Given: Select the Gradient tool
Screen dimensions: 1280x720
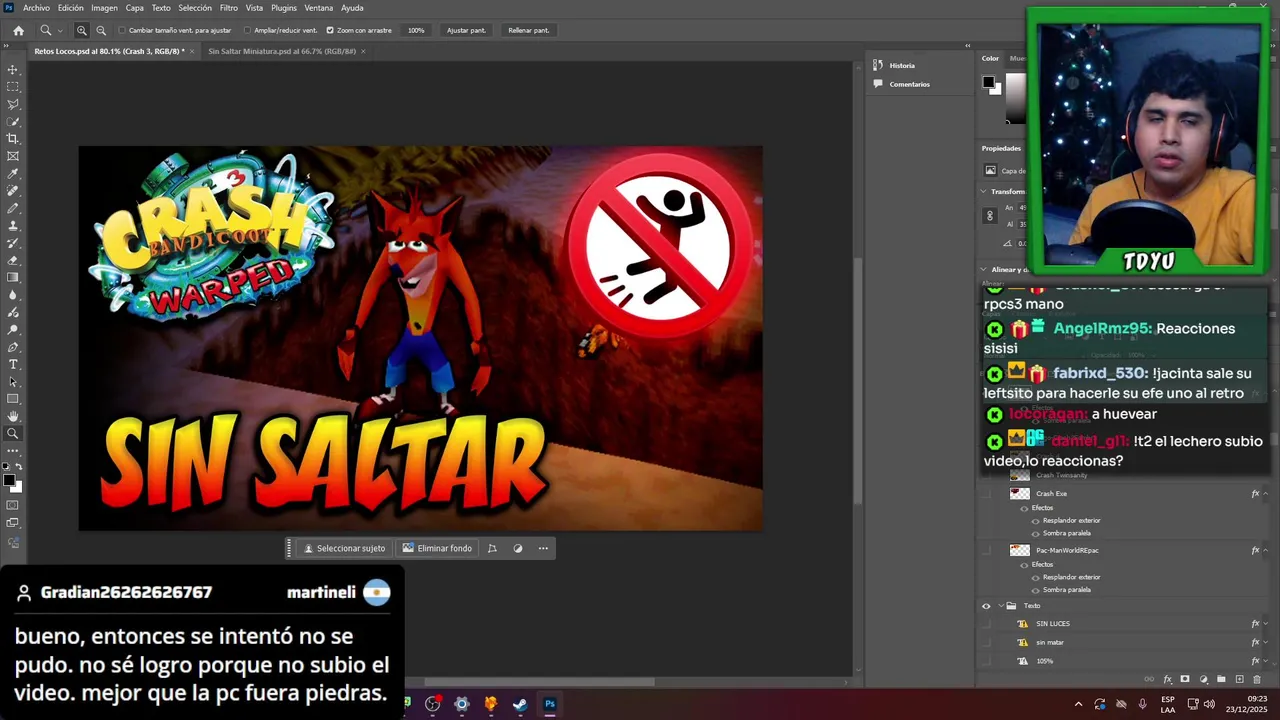Looking at the screenshot, I should 13,278.
